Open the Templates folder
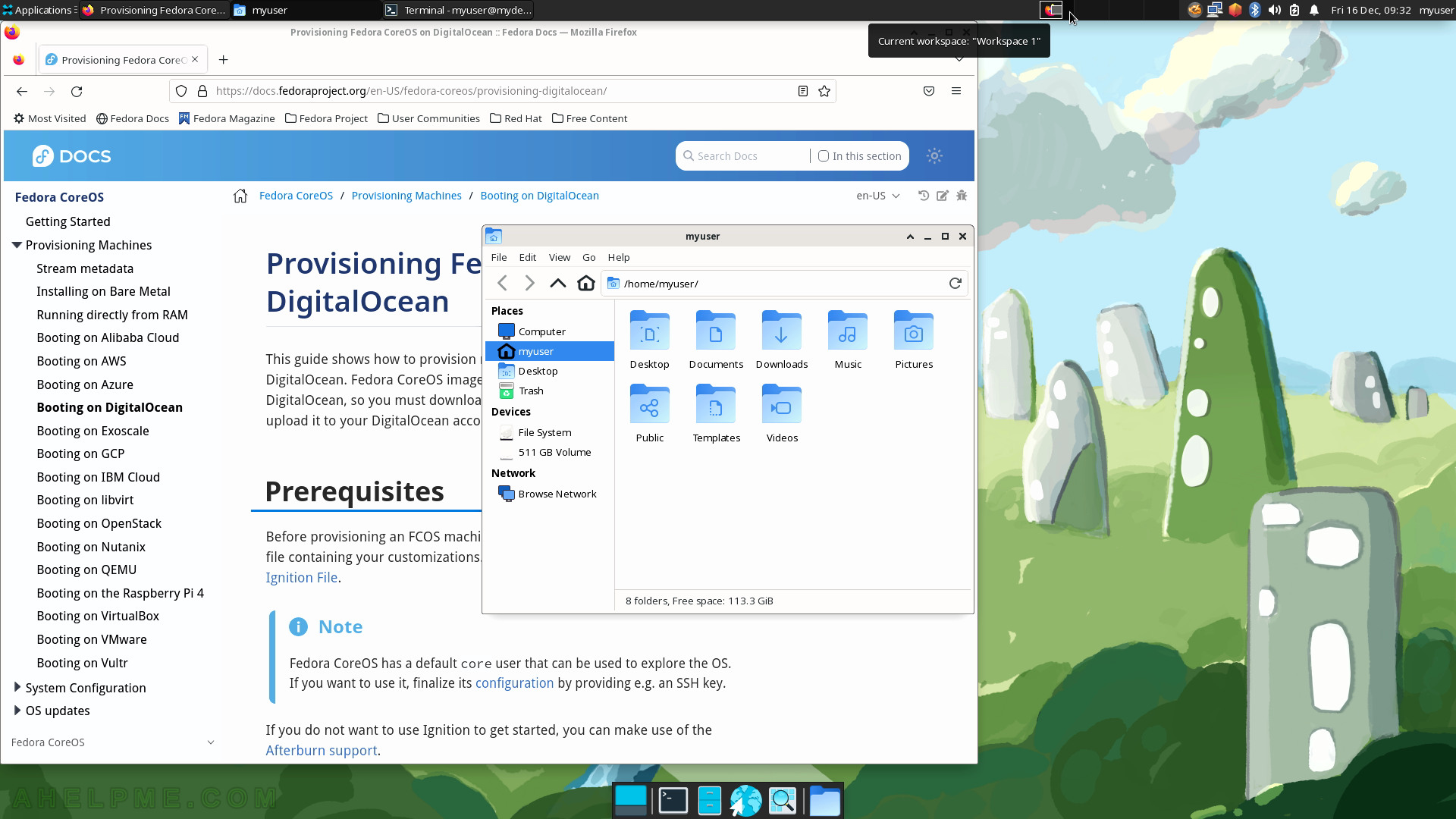The image size is (1456, 819). [x=716, y=414]
